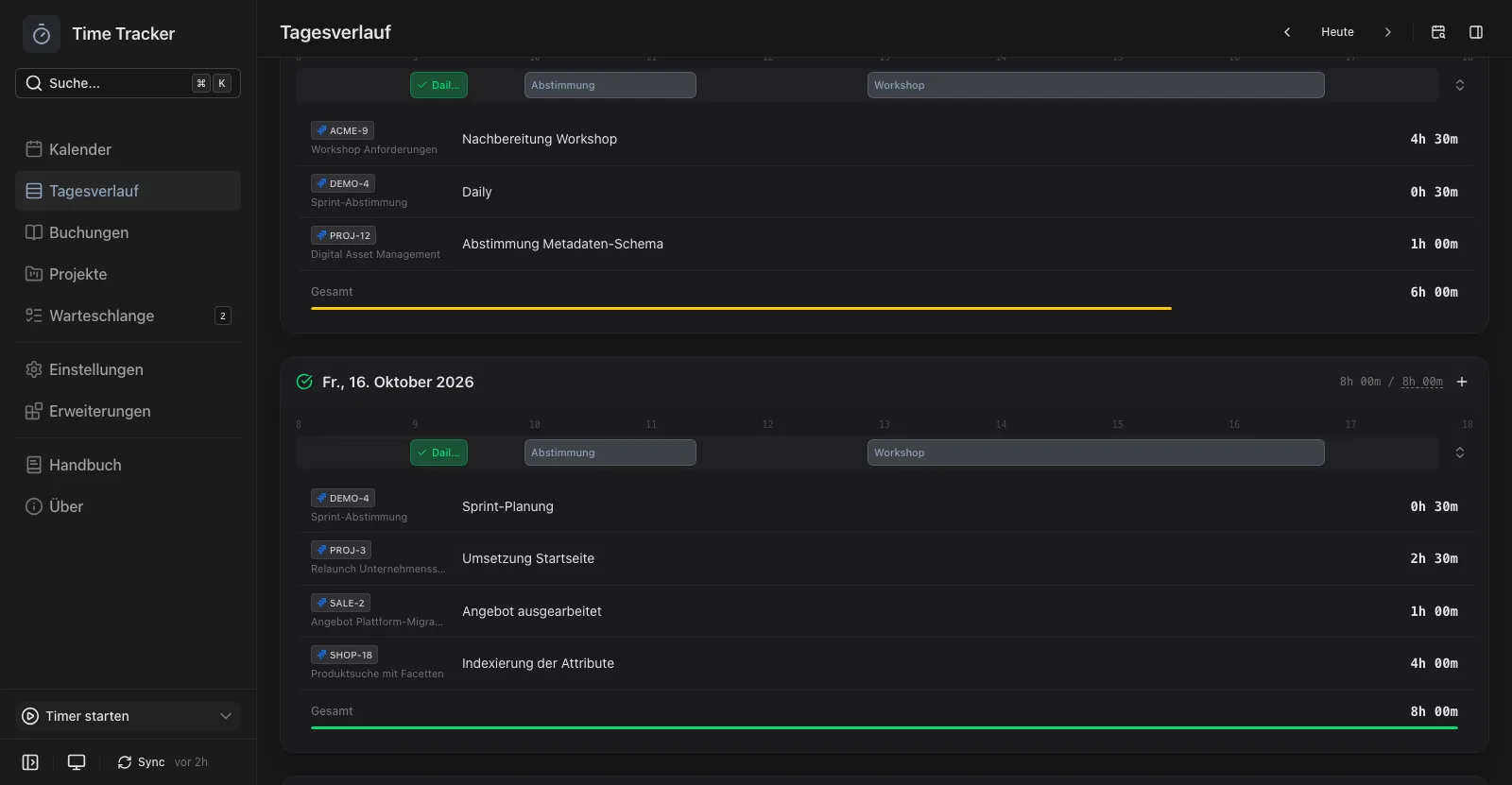Screen dimensions: 1512x785
Task: Go to the Projekte page
Action: click(128, 274)
